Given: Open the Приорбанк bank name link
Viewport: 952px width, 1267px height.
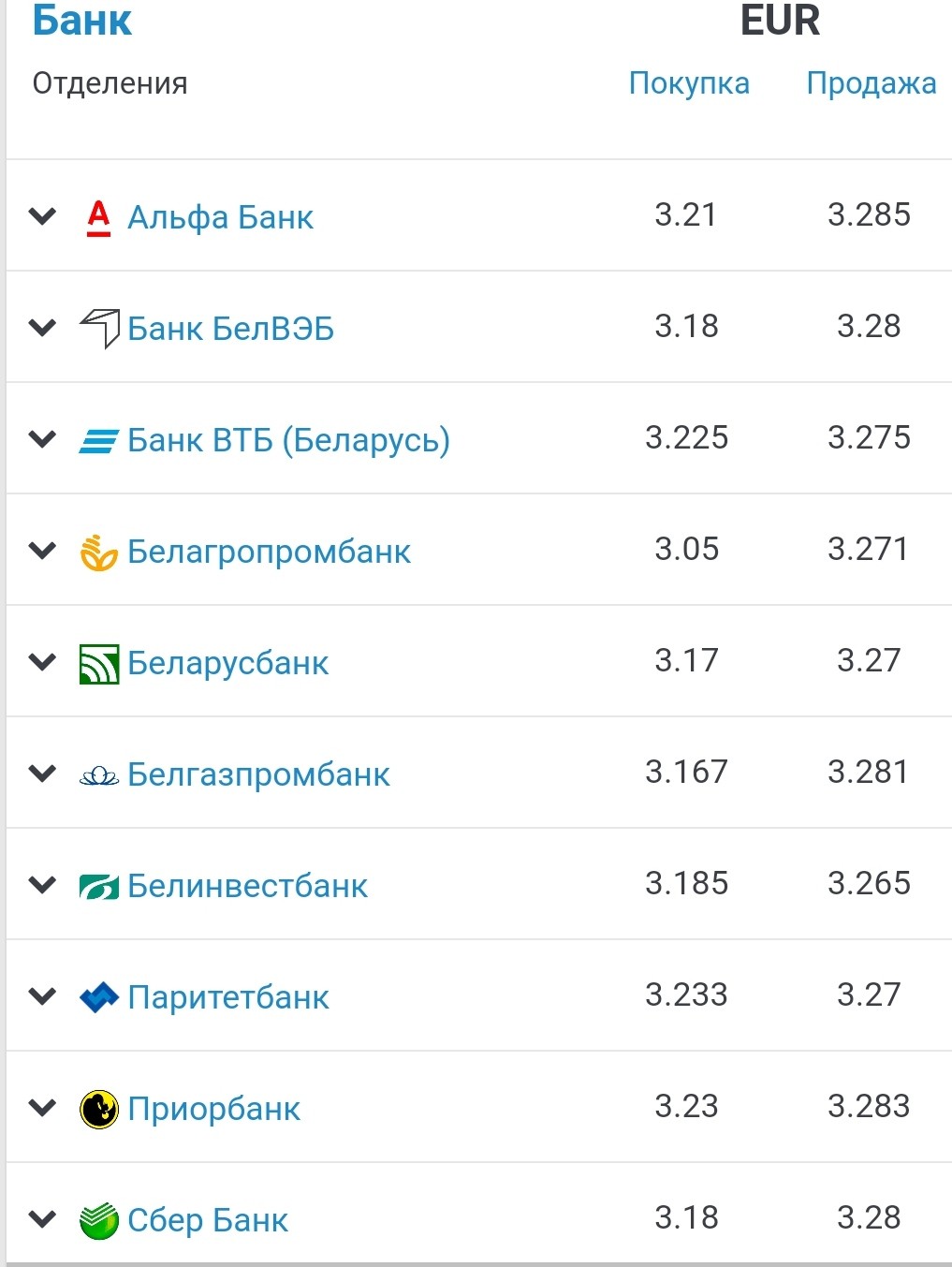Looking at the screenshot, I should click(213, 1109).
